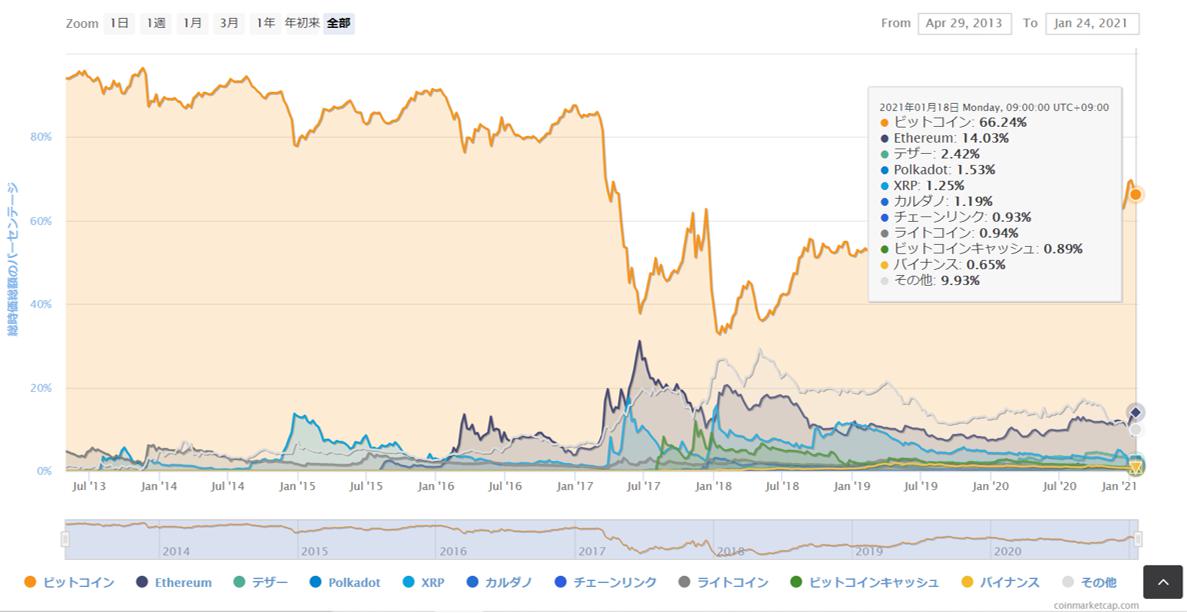Toggle チェーンリンク series in legend
This screenshot has height=613, width=1187.
click(x=606, y=582)
